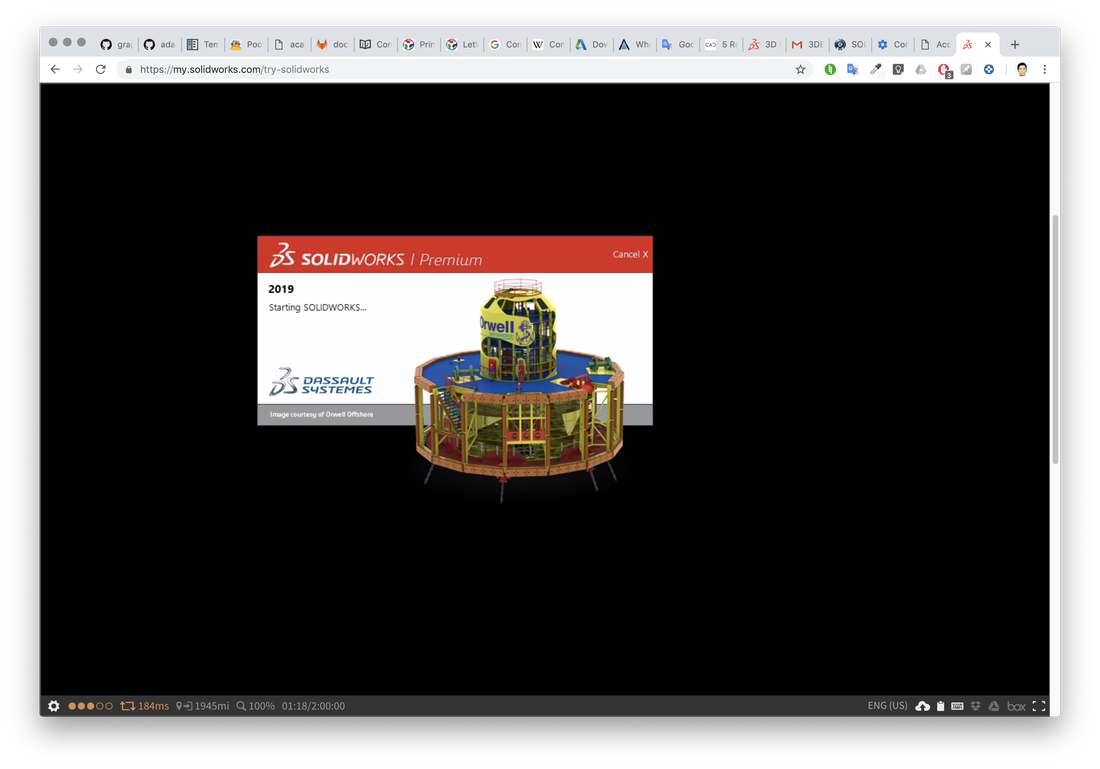Open the grey Drive extension icon
The height and width of the screenshot is (769, 1100).
point(920,69)
